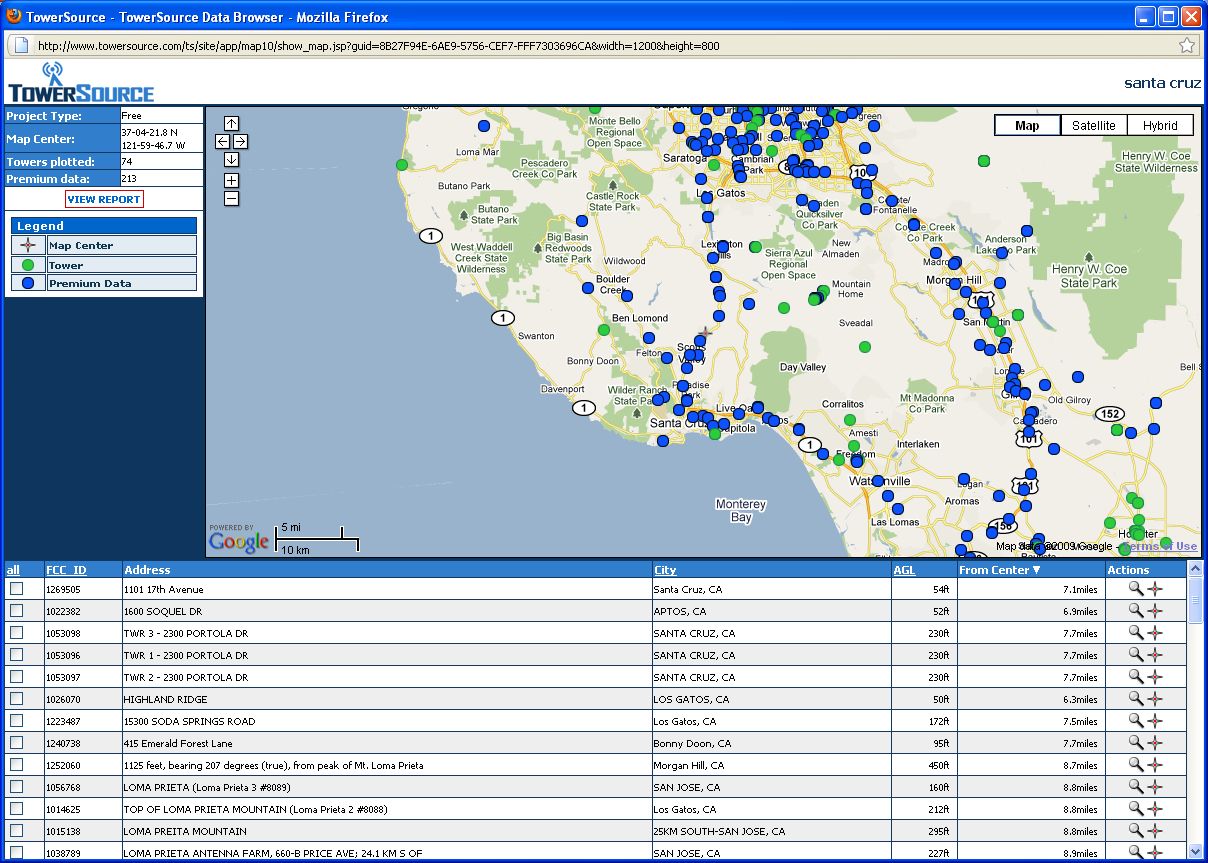Bookmark this page with star icon
The image size is (1208, 863).
point(1186,45)
